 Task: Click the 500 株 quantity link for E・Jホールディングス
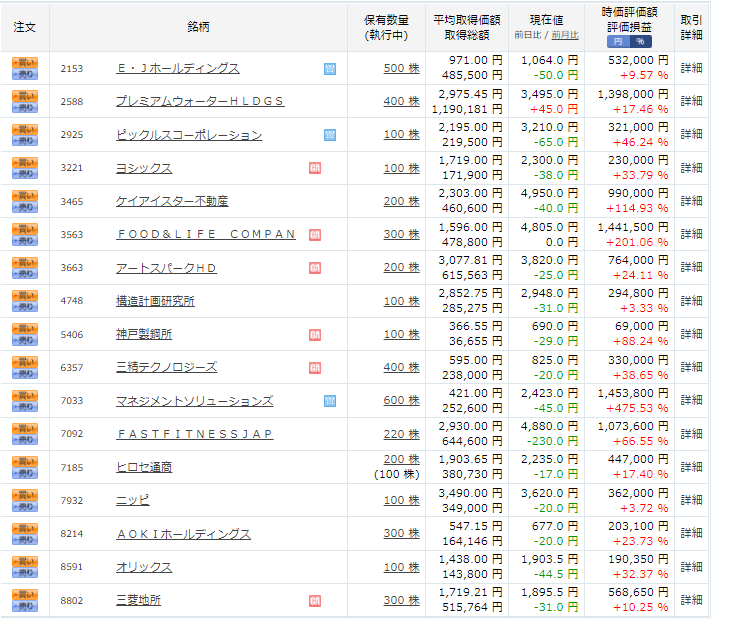click(x=401, y=68)
